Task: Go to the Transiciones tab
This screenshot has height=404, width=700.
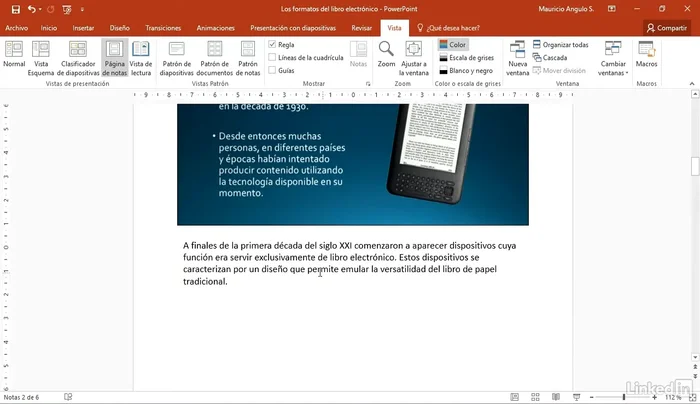Action: click(163, 28)
